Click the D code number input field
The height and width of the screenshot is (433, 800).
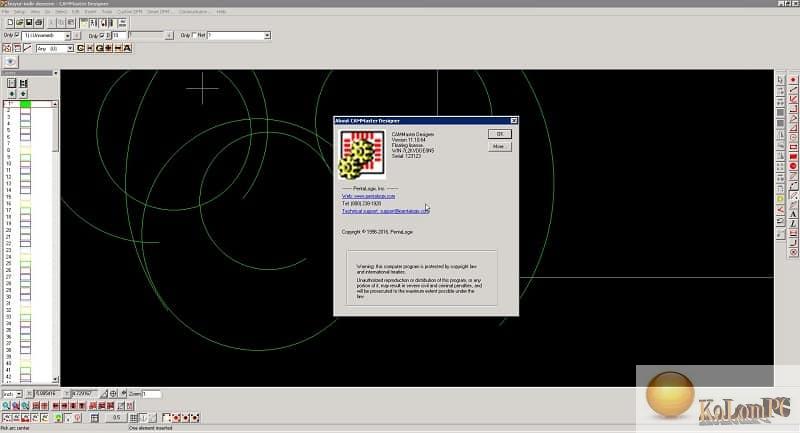tap(119, 35)
